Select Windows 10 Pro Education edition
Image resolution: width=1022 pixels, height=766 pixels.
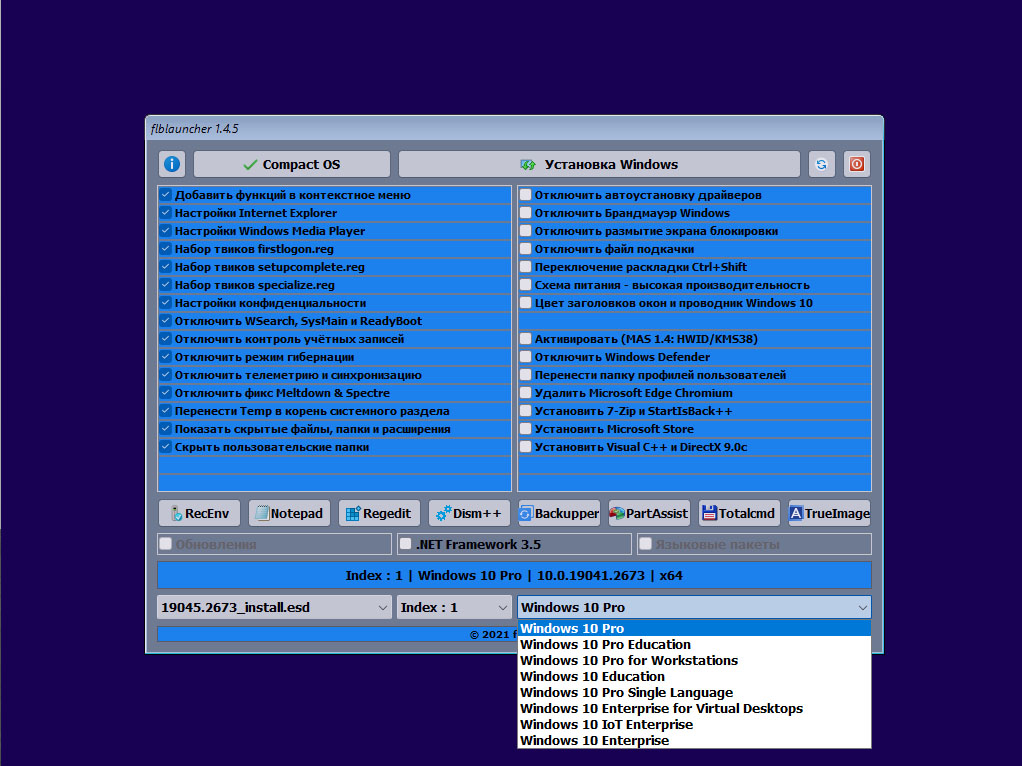click(694, 644)
